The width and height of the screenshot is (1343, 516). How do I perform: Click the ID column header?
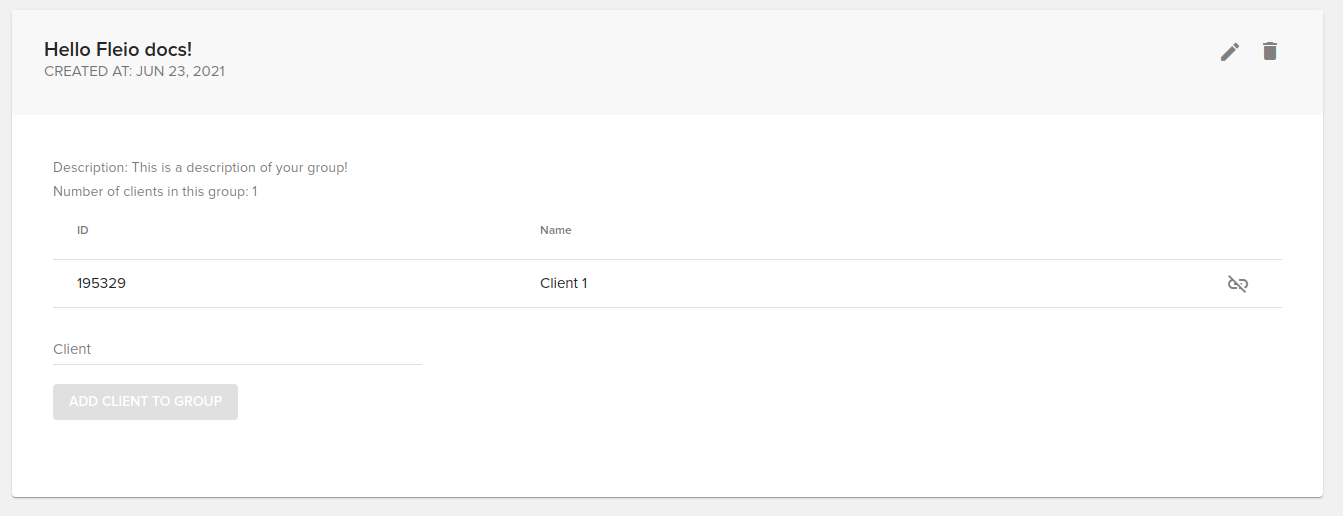pos(83,230)
